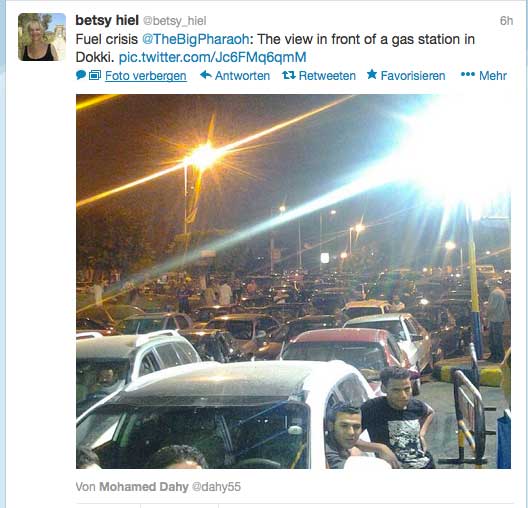Viewport: 528px width, 508px height.
Task: Click the betsy hiel display name
Action: (107, 20)
